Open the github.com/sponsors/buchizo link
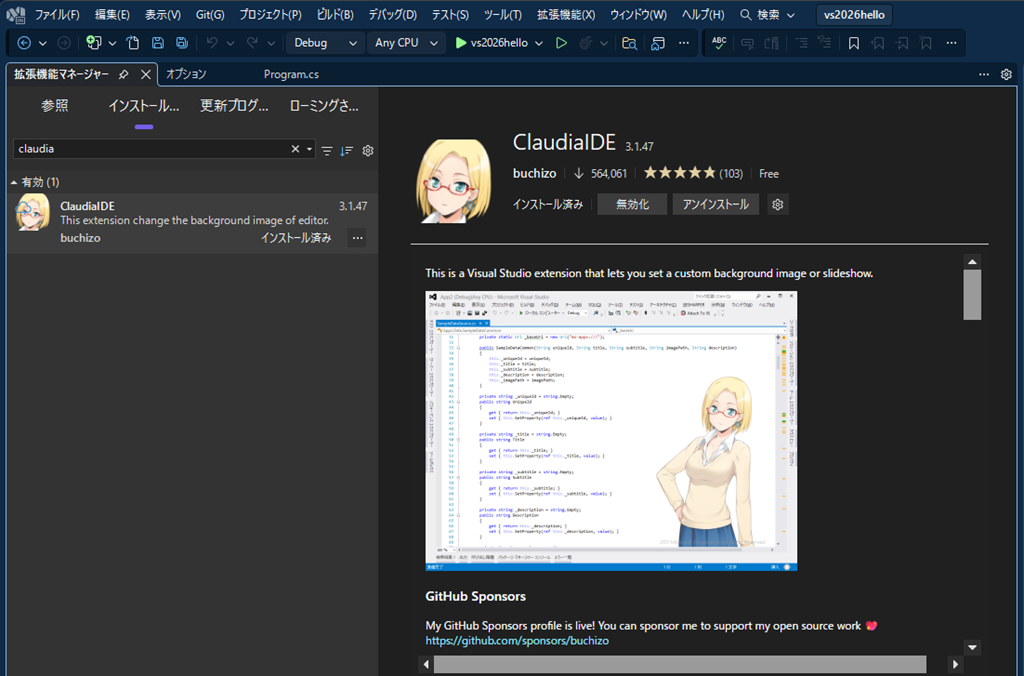The image size is (1024, 676). pyautogui.click(x=516, y=640)
